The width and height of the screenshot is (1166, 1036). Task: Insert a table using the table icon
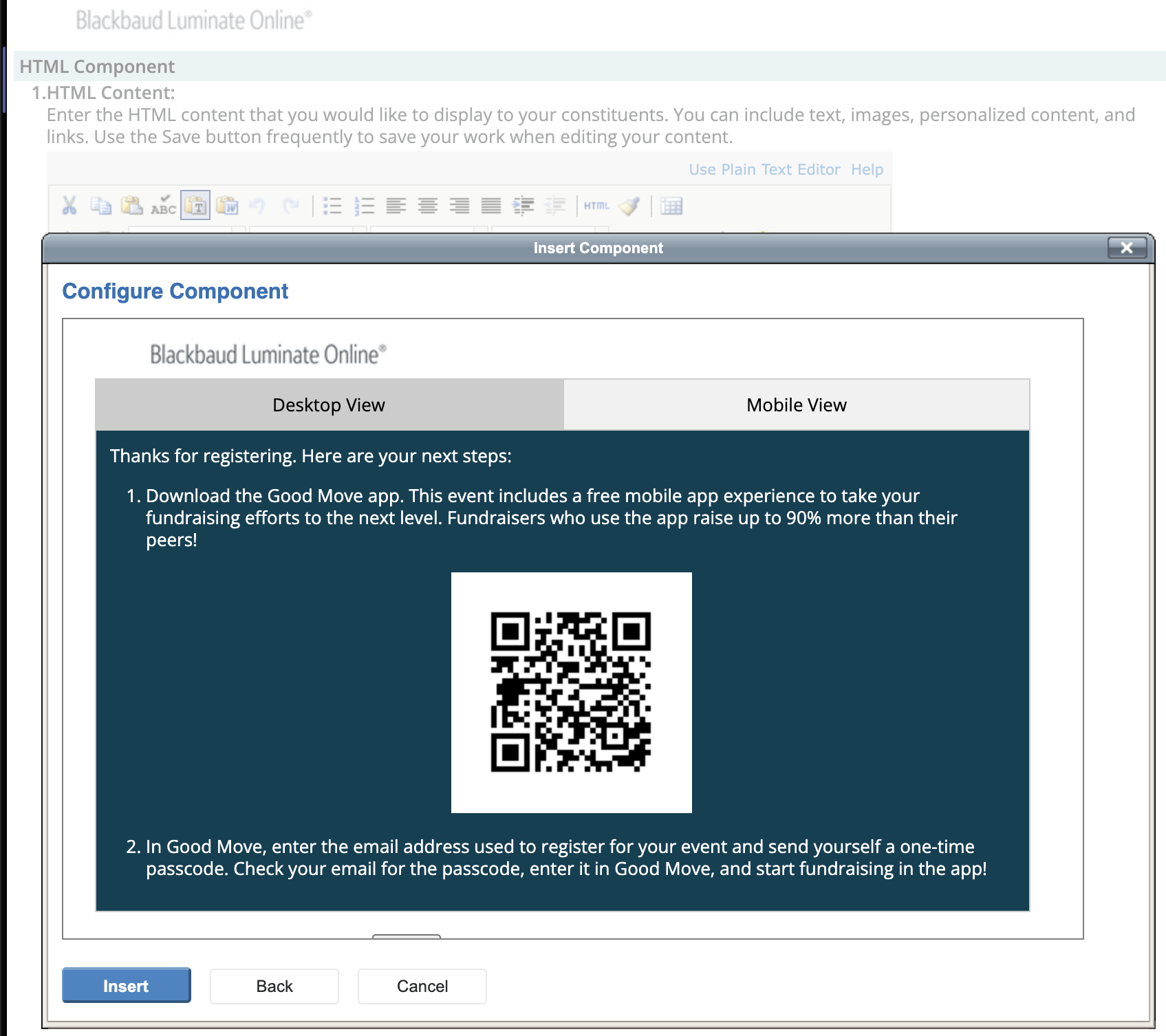coord(671,206)
